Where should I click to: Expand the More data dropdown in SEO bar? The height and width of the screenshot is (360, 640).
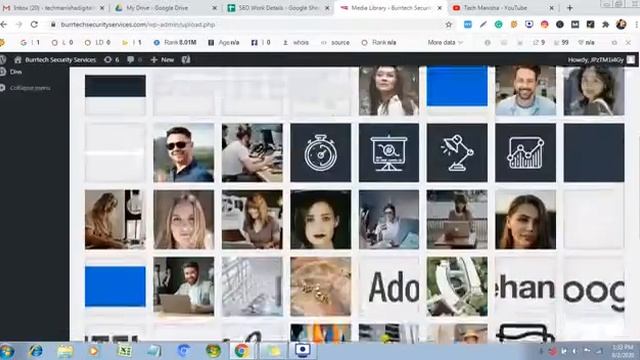click(x=445, y=42)
